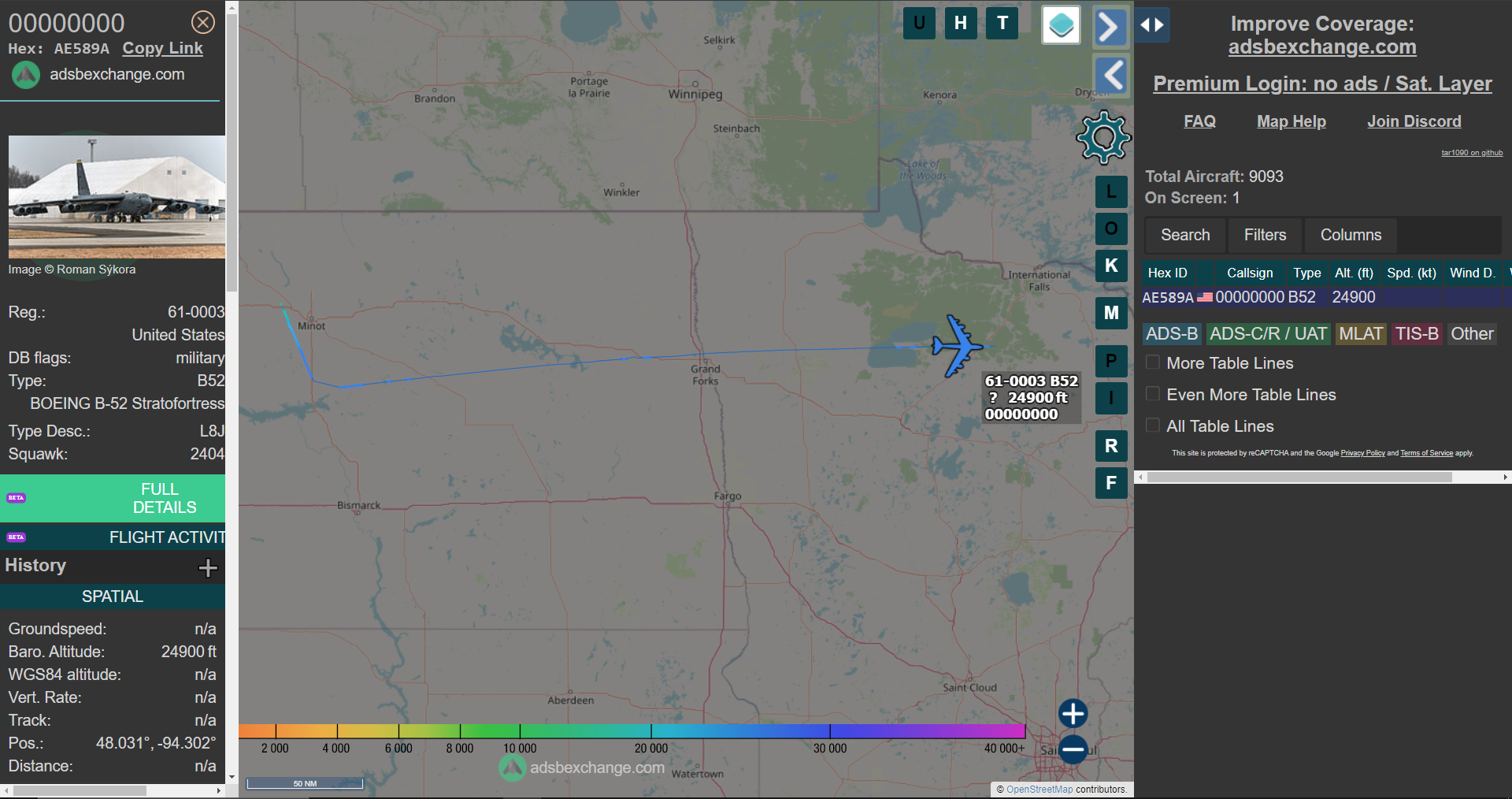Screen dimensions: 1512x799
Task: Expand the History section plus icon
Action: click(x=208, y=567)
